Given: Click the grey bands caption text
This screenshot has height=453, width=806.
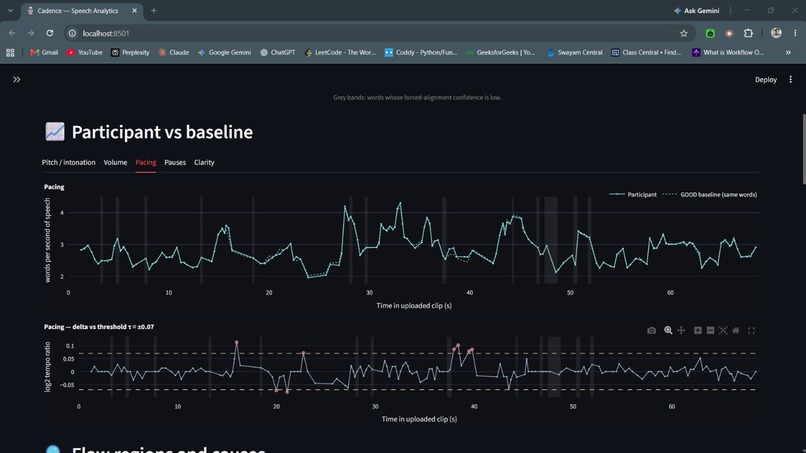Looking at the screenshot, I should tap(417, 97).
